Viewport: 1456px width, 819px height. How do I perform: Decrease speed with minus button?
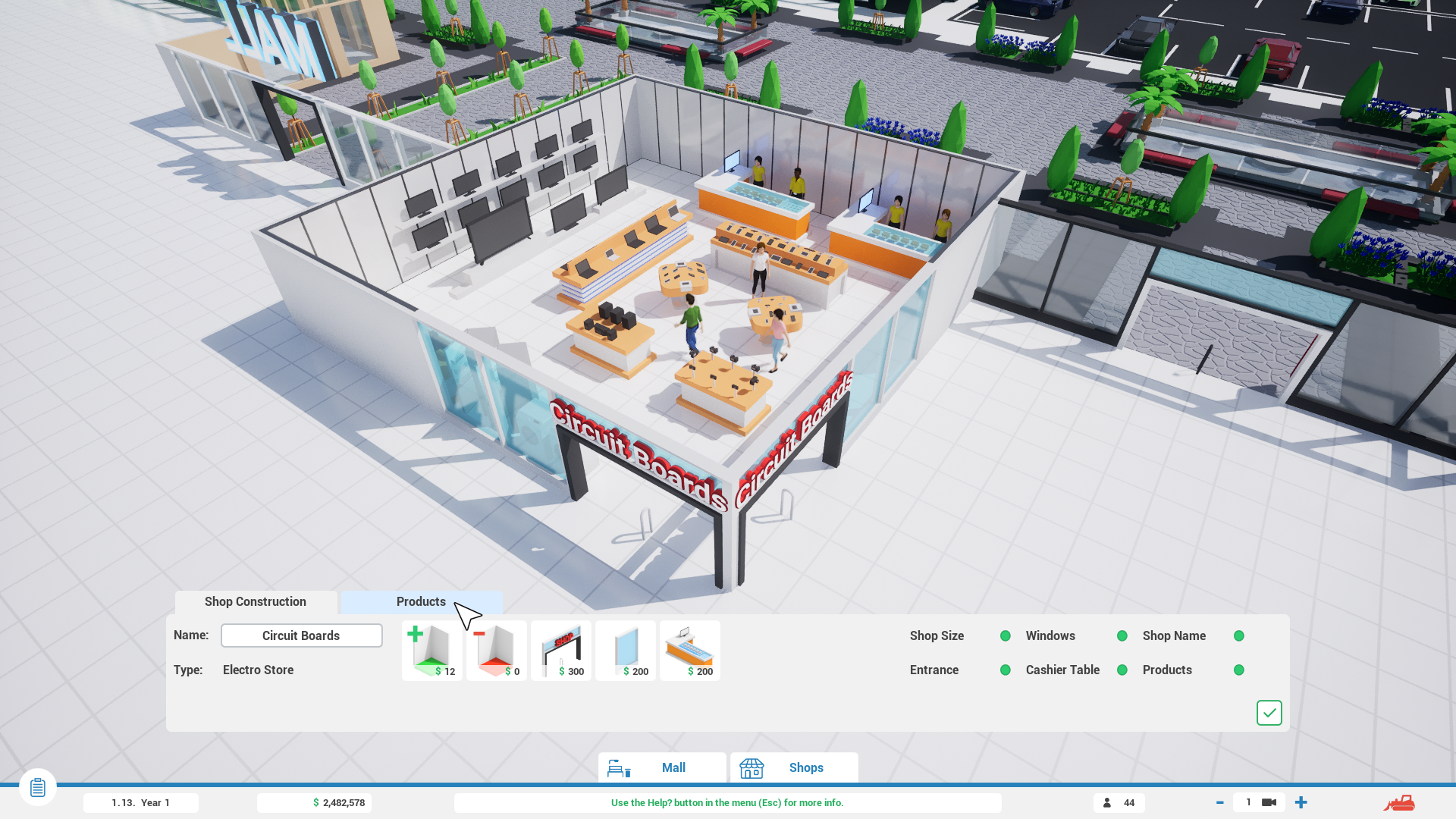pos(1219,802)
